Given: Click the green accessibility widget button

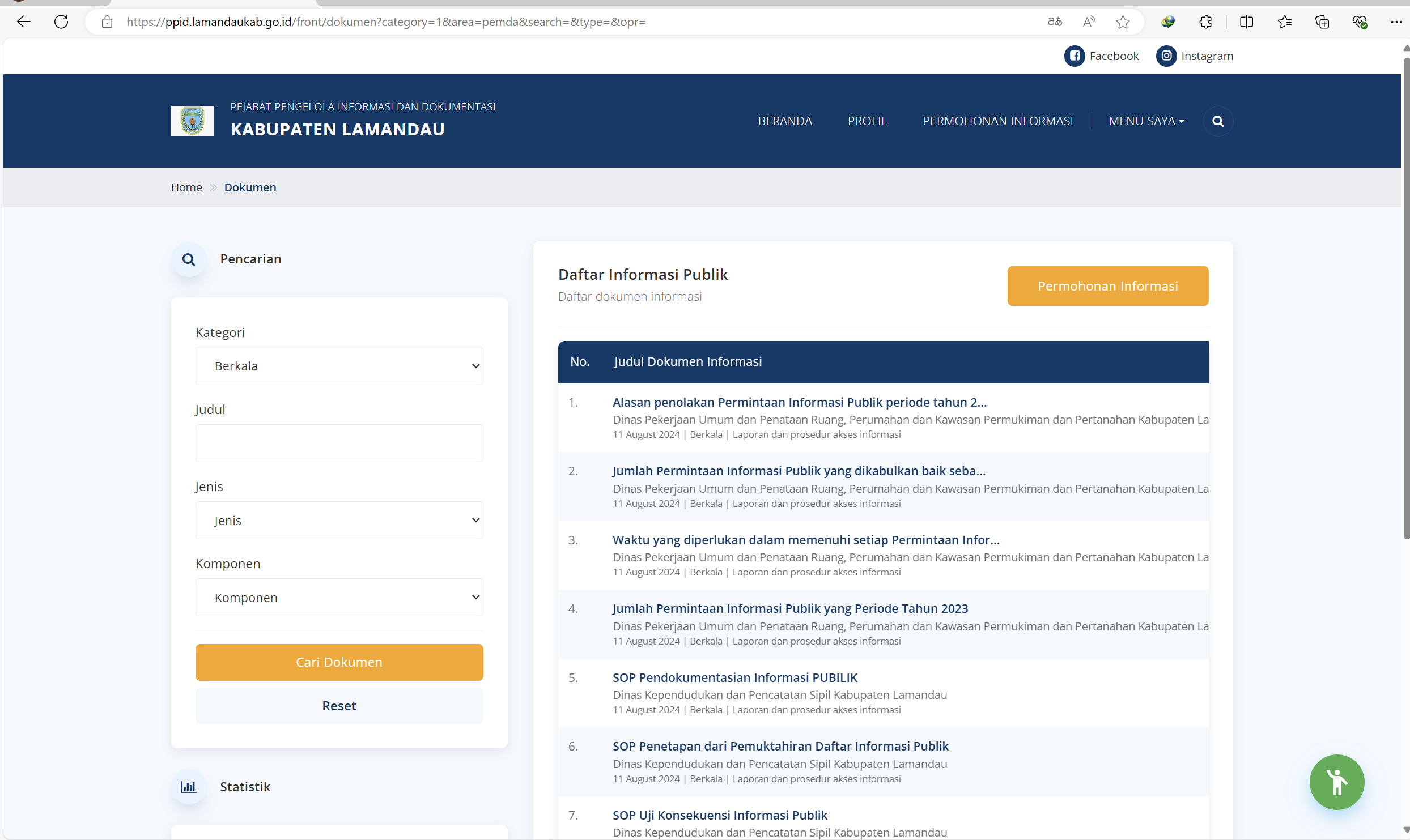Looking at the screenshot, I should [1336, 782].
